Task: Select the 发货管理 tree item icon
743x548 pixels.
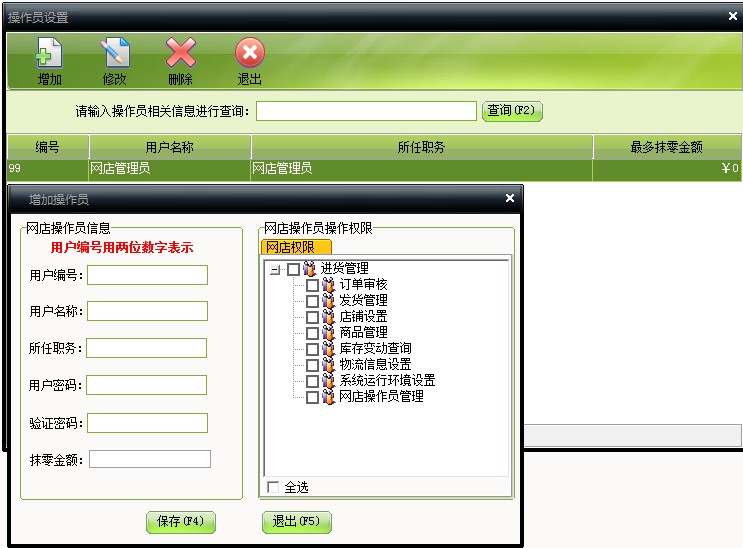Action: [x=328, y=301]
